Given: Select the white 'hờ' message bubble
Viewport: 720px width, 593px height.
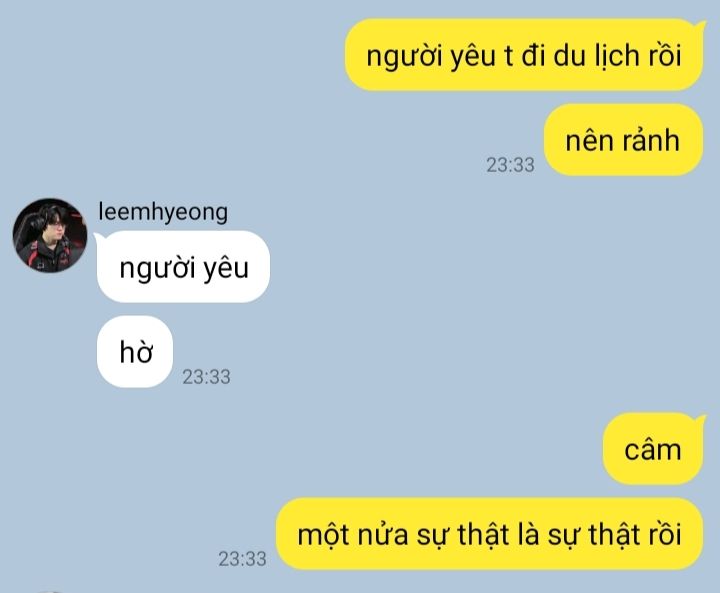Looking at the screenshot, I should click(x=135, y=352).
